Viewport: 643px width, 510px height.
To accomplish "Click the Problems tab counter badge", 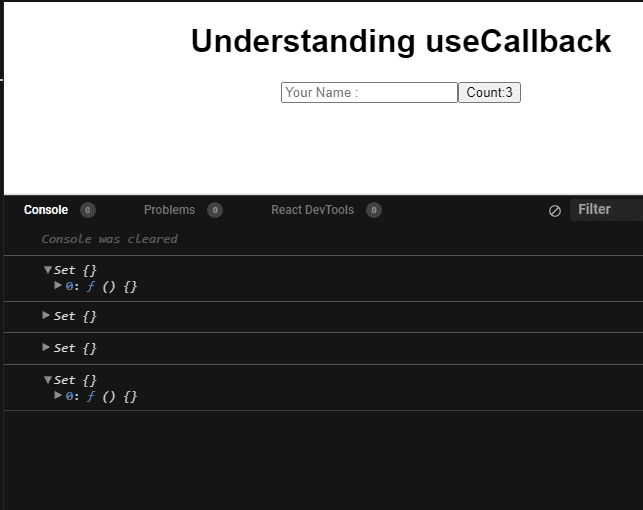I will (215, 210).
